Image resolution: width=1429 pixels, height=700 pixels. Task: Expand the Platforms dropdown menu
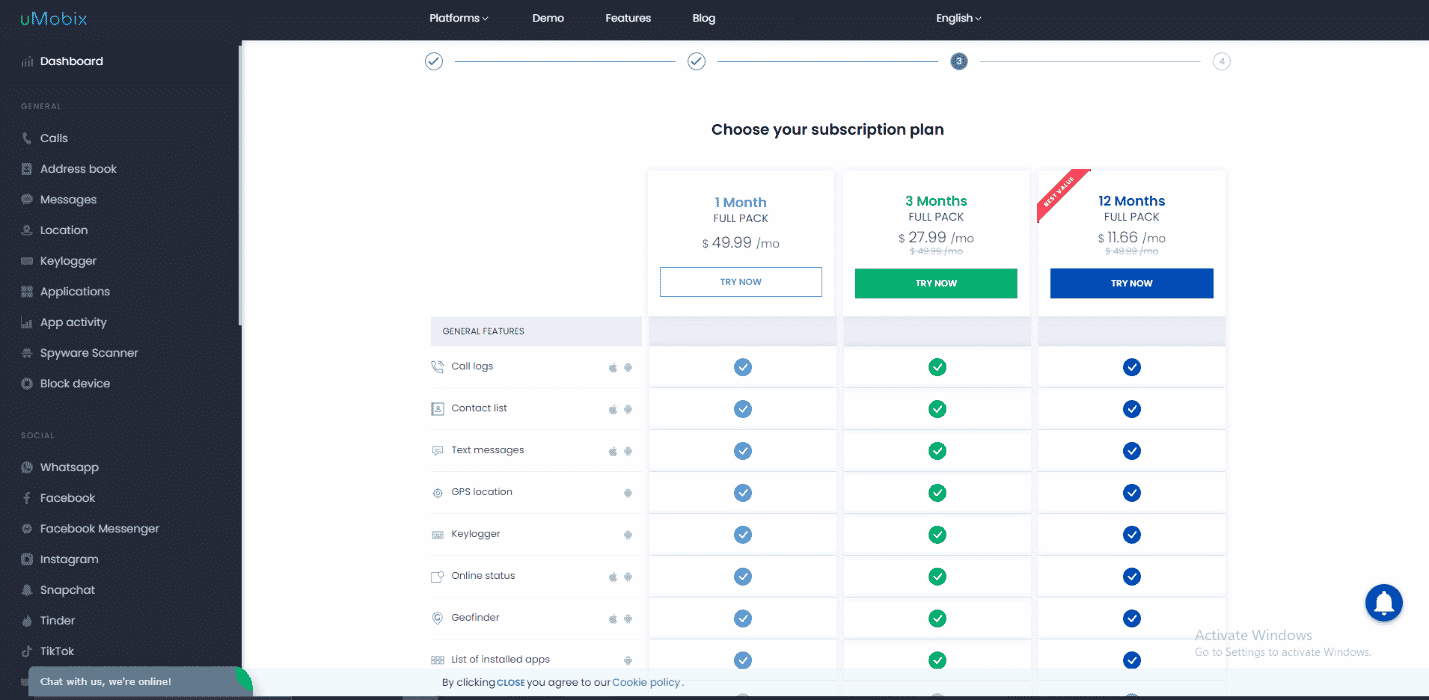[459, 18]
